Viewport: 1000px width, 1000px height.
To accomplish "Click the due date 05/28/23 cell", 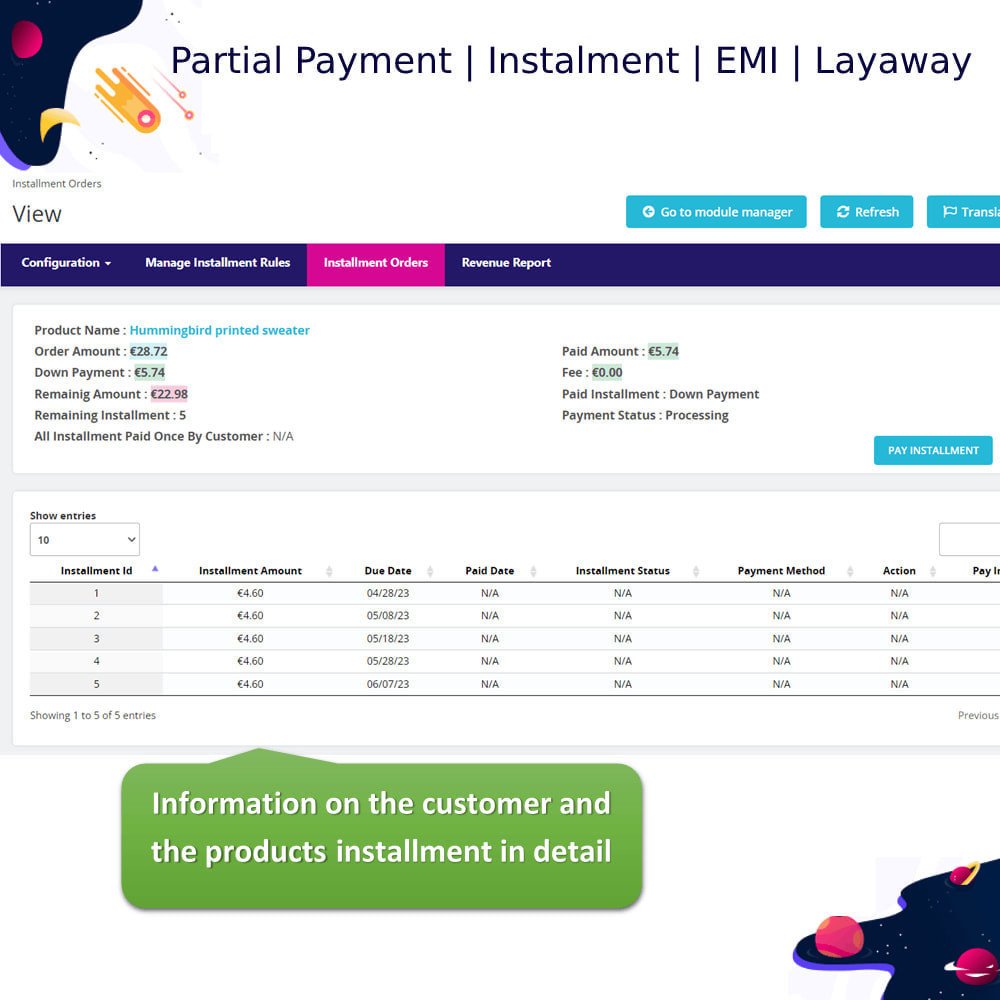I will 388,661.
